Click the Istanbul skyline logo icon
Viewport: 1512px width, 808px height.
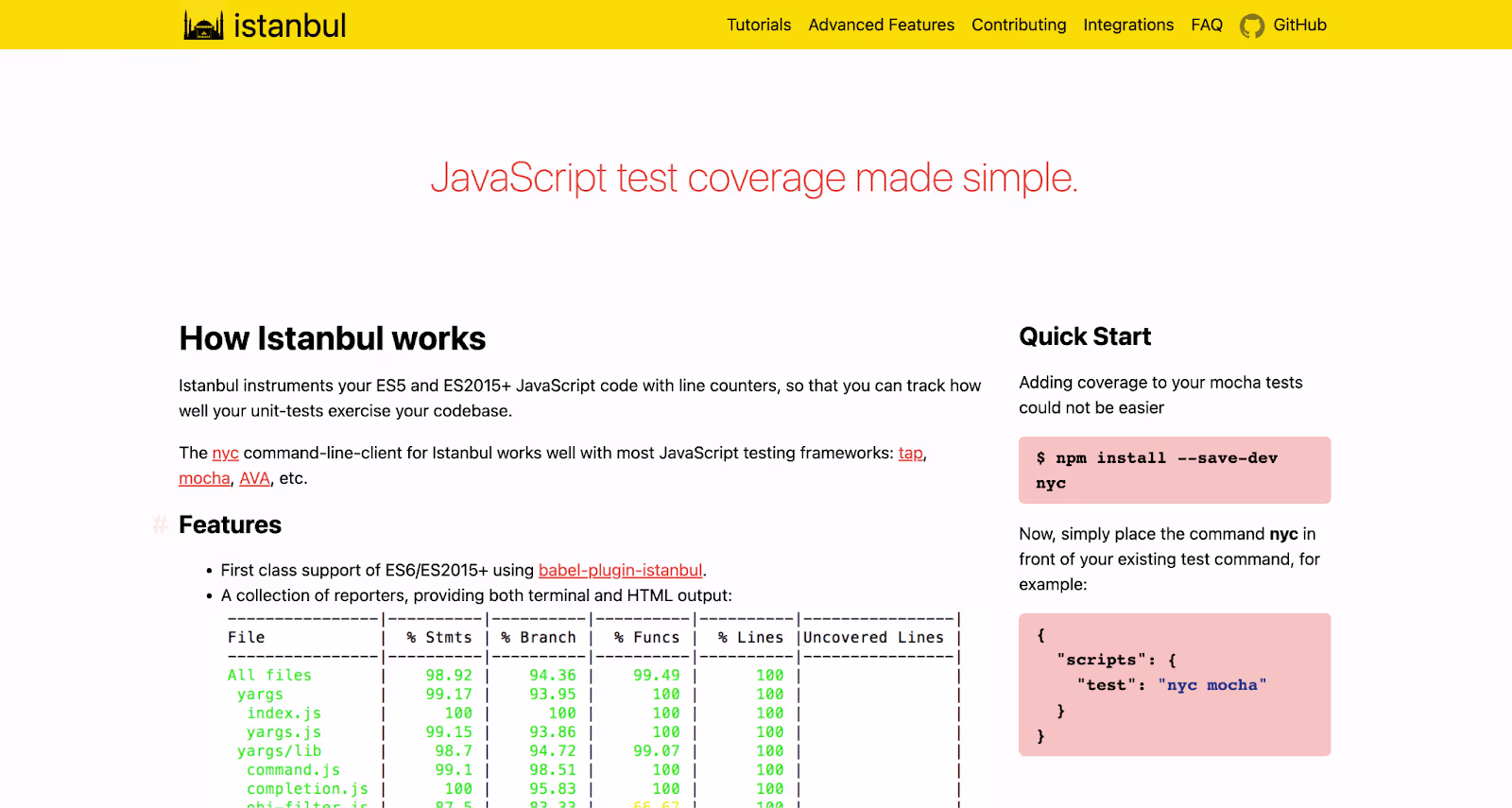click(x=203, y=26)
